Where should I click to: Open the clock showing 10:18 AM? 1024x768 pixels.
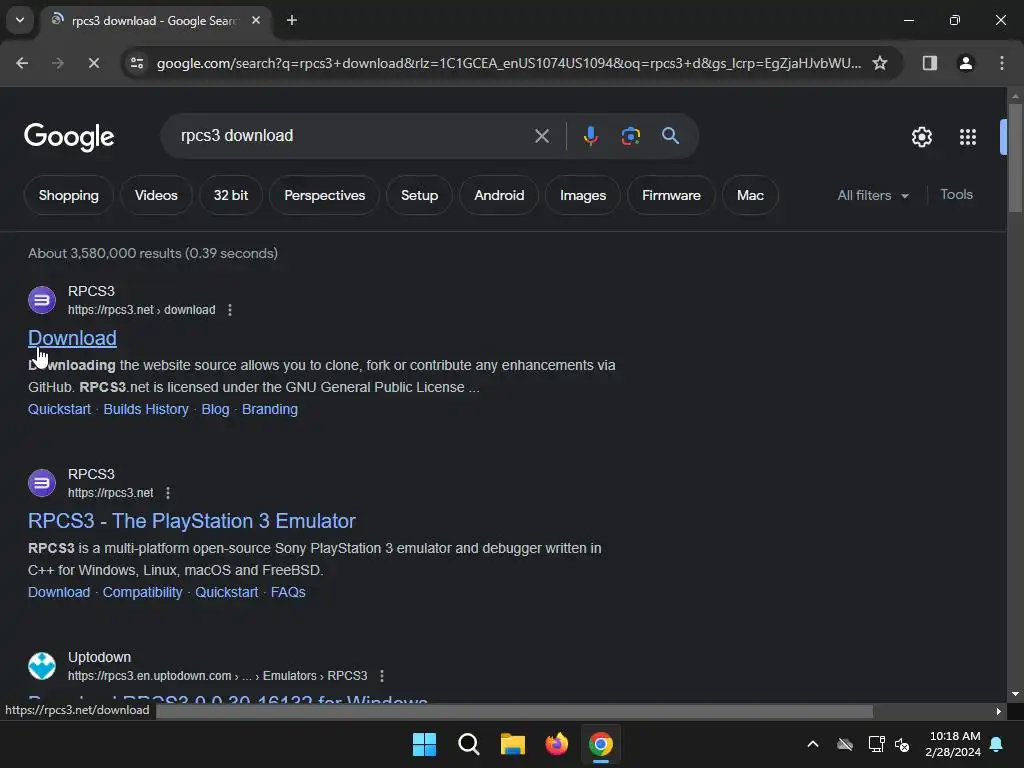pyautogui.click(x=953, y=744)
